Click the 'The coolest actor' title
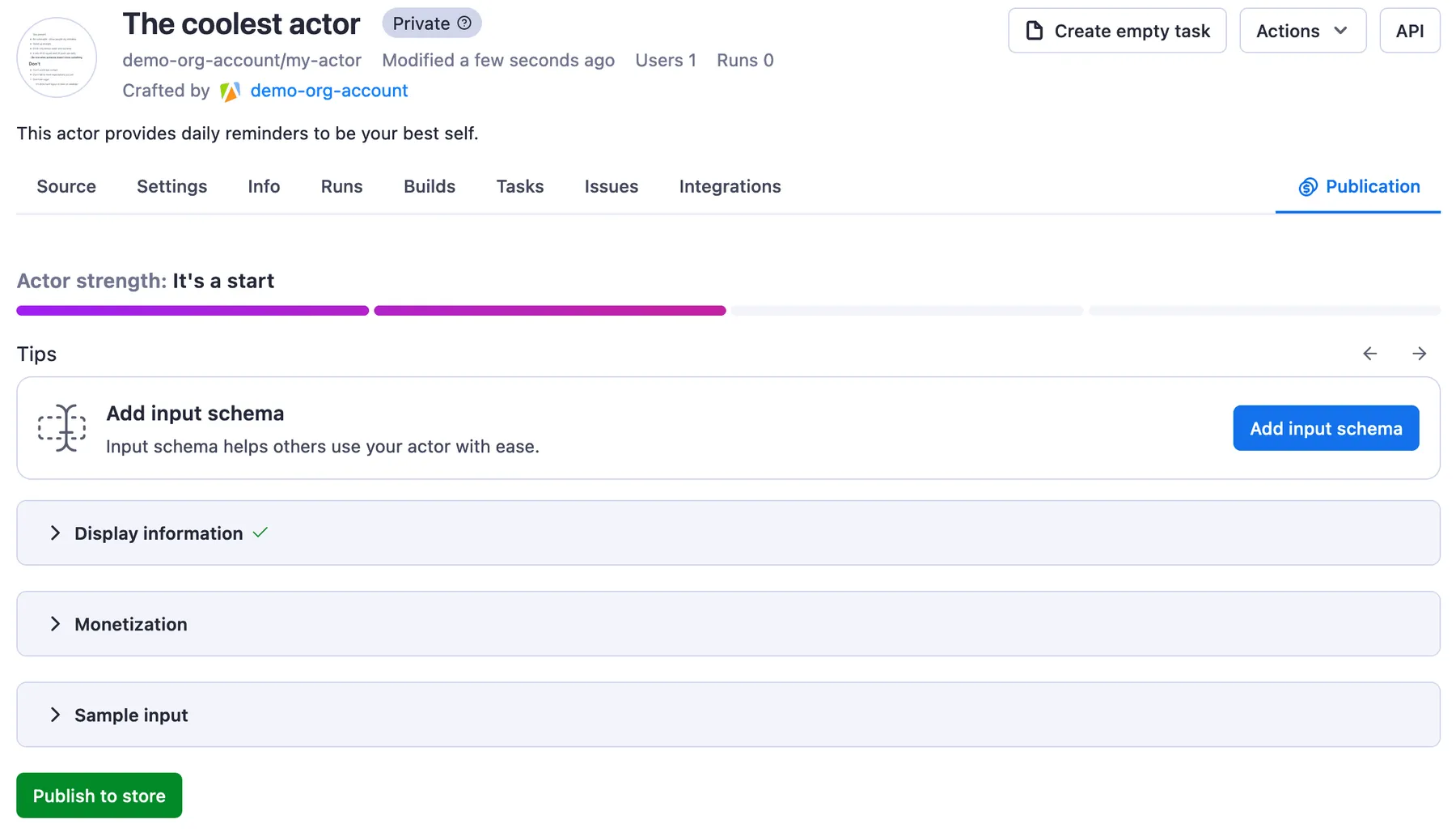 coord(241,24)
